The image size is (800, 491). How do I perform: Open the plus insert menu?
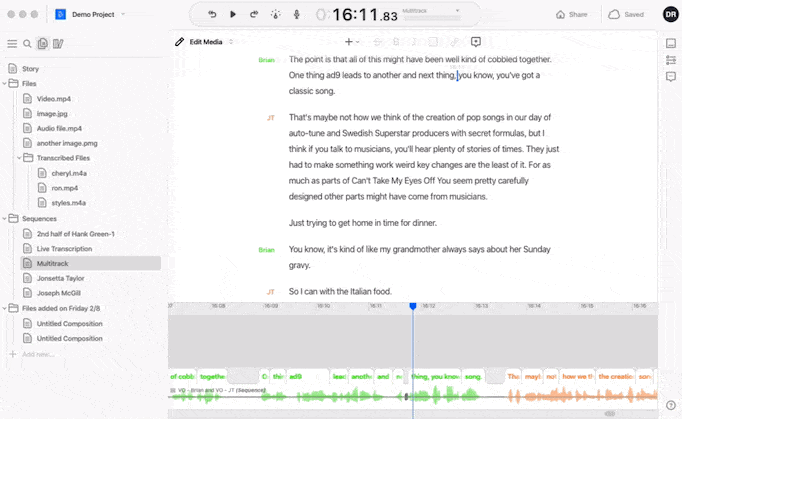click(352, 42)
